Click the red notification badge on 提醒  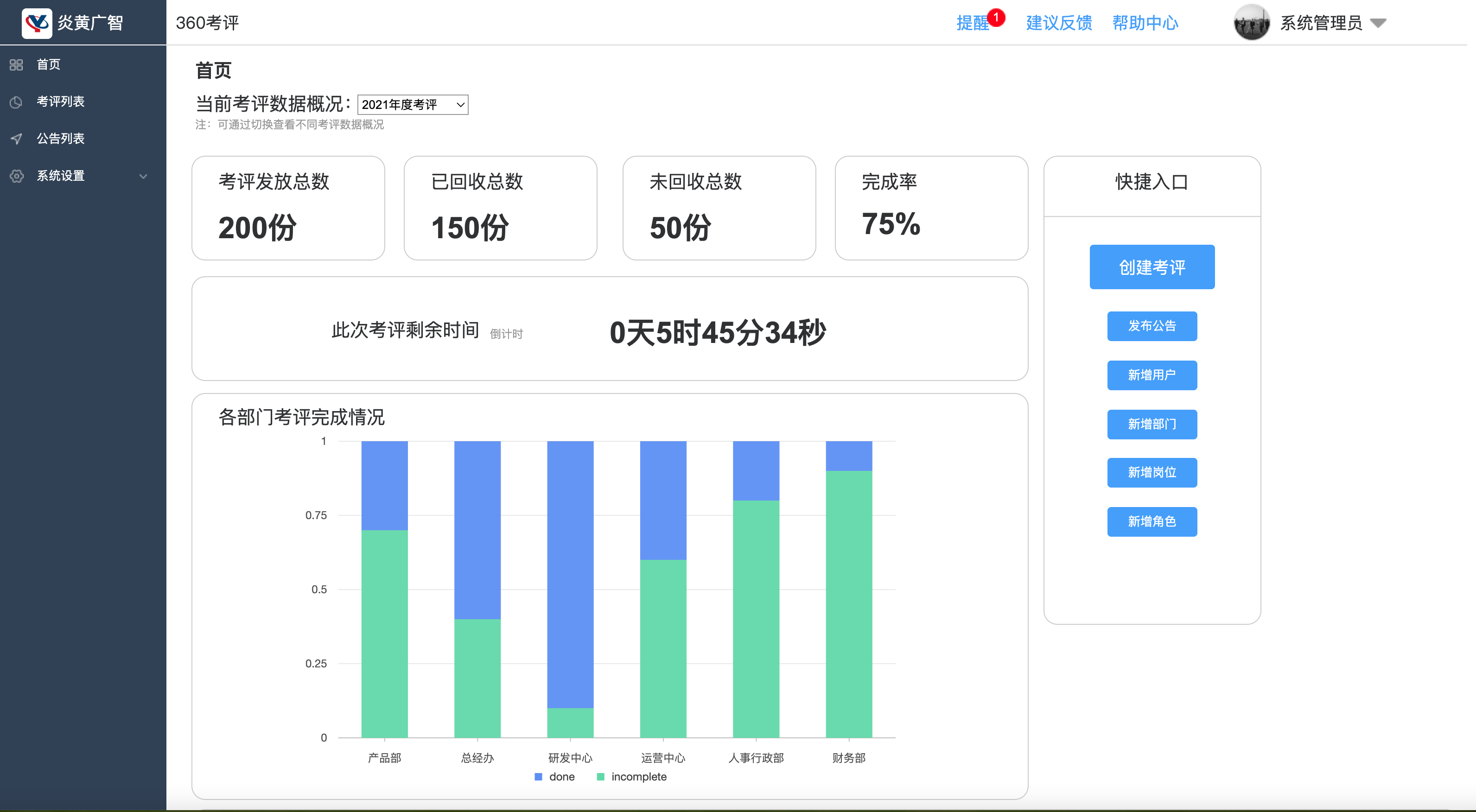point(996,17)
